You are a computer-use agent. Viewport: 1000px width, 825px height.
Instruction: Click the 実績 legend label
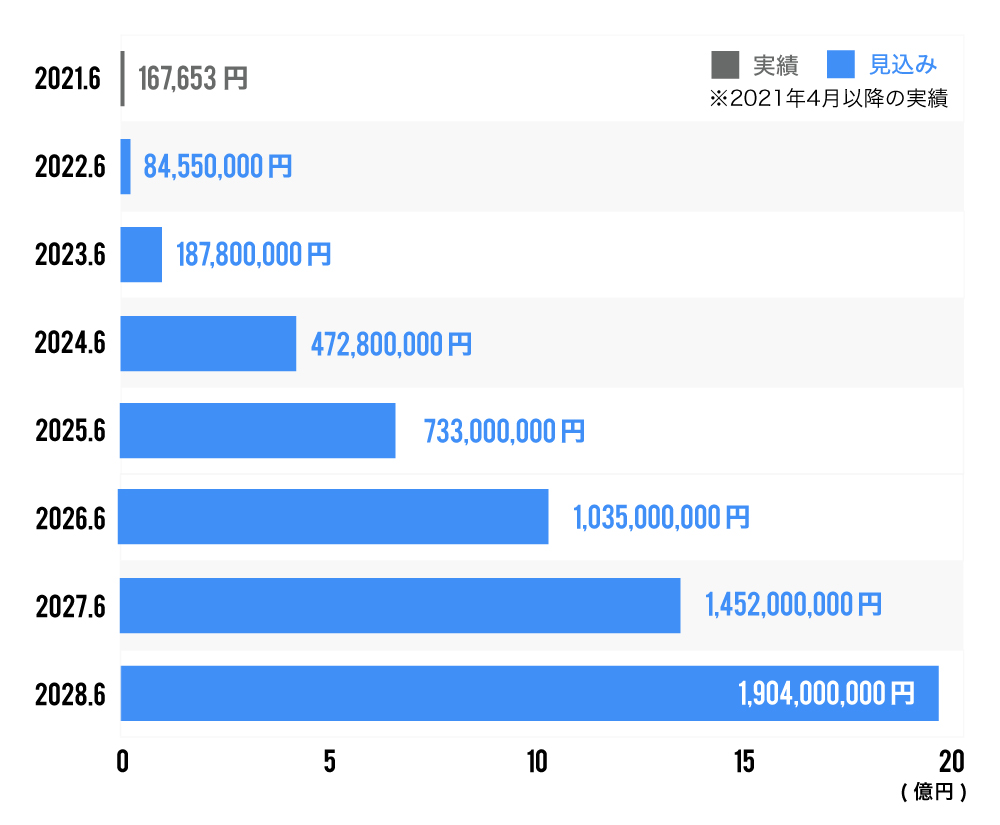(775, 66)
